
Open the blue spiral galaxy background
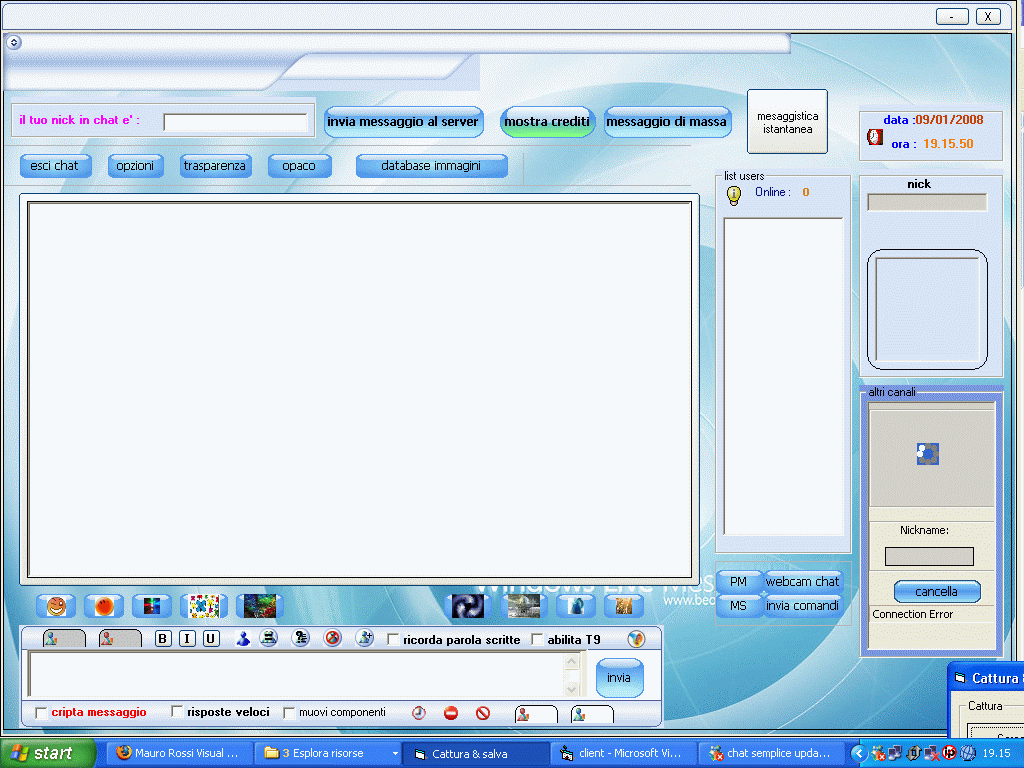(x=468, y=606)
